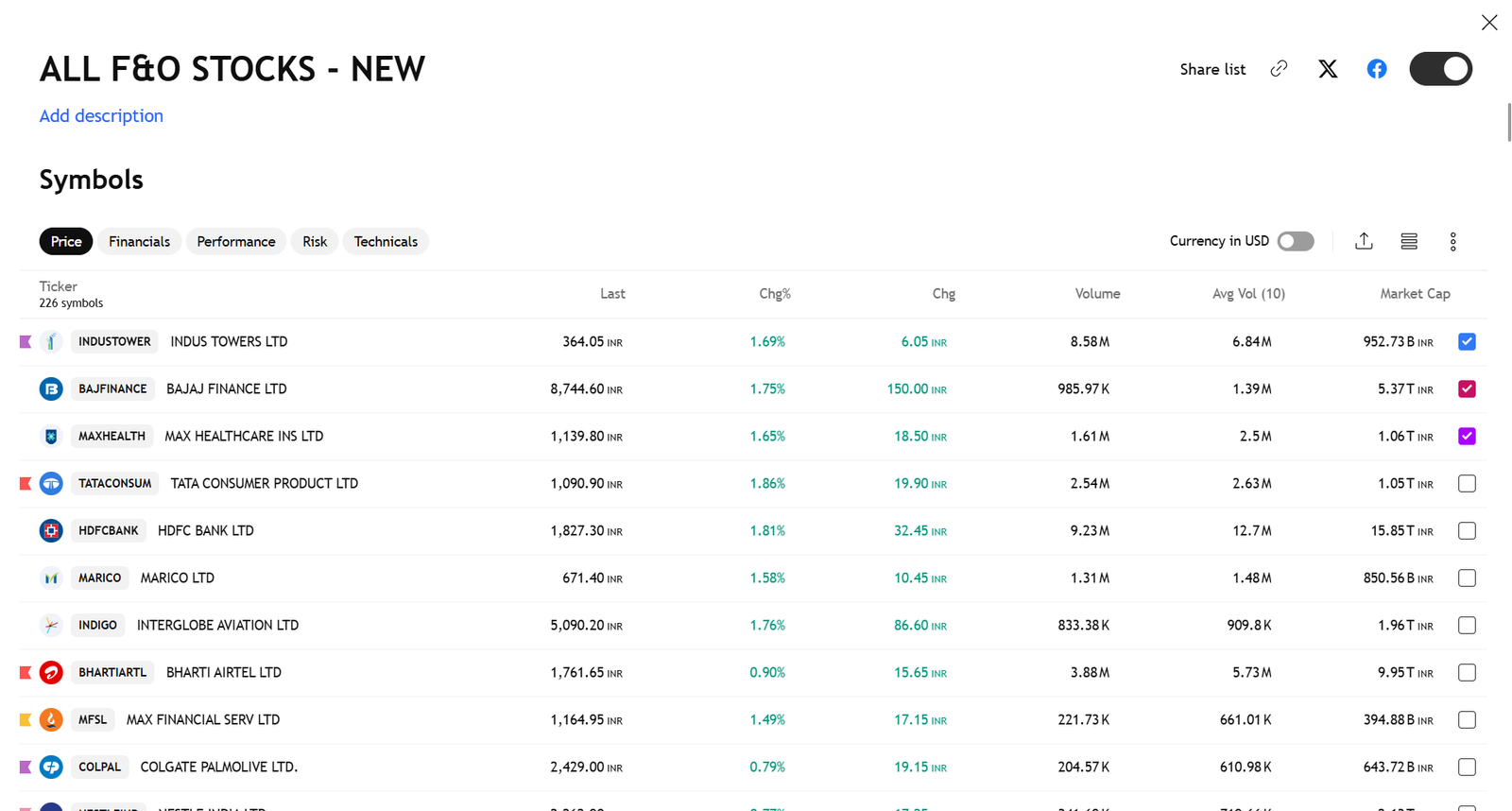Open the HDFCBANK ticker symbol

point(108,530)
